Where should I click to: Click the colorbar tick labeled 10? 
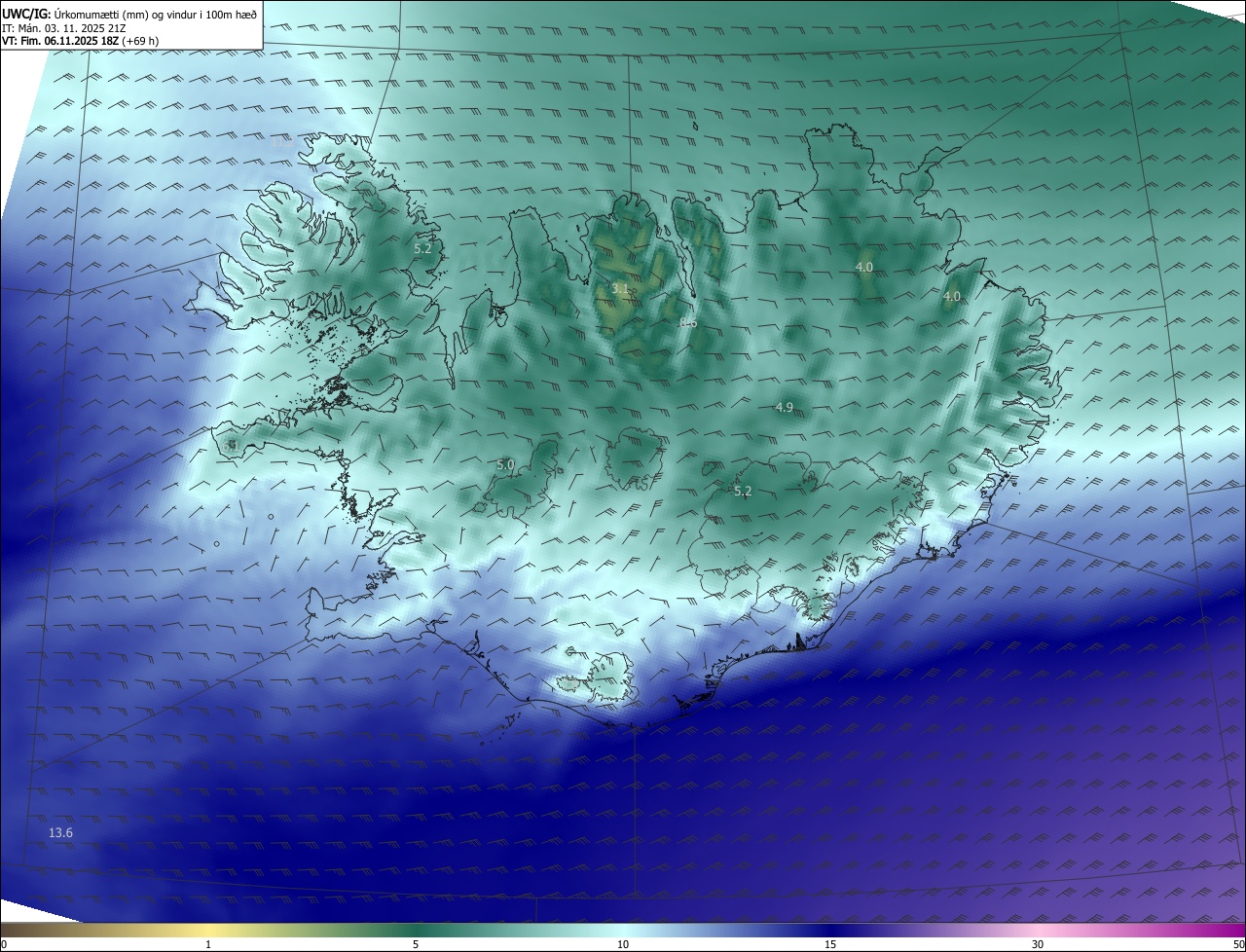[623, 945]
